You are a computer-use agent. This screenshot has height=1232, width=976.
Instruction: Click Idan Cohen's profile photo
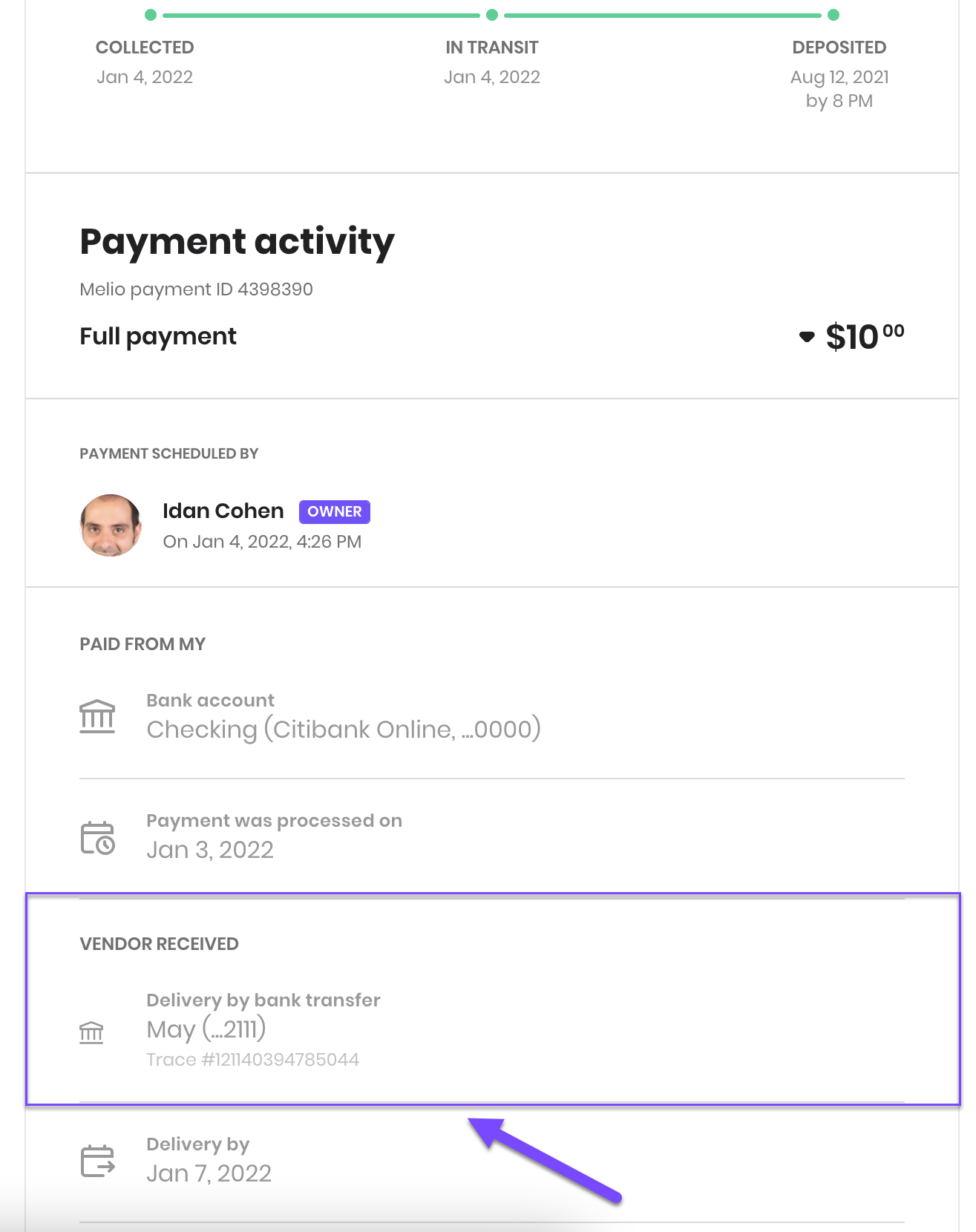[111, 525]
